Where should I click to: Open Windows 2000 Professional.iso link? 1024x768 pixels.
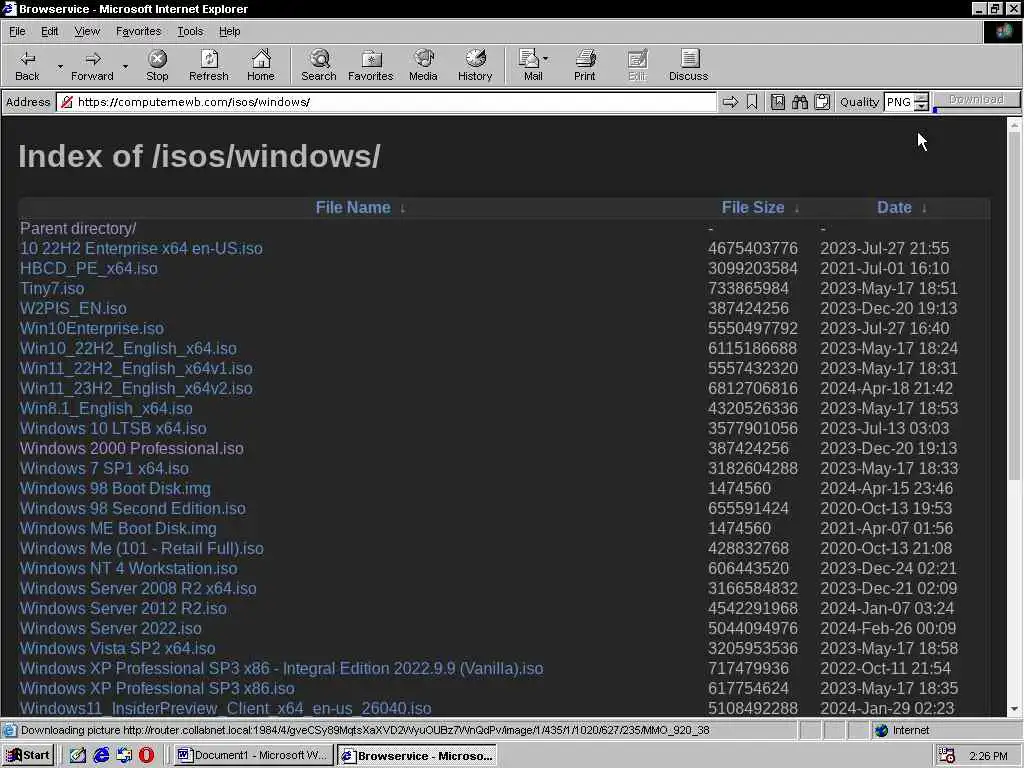click(x=132, y=449)
